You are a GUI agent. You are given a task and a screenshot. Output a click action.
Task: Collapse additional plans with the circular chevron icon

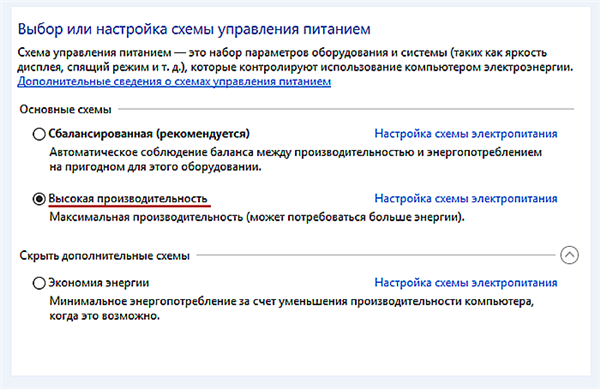[569, 255]
